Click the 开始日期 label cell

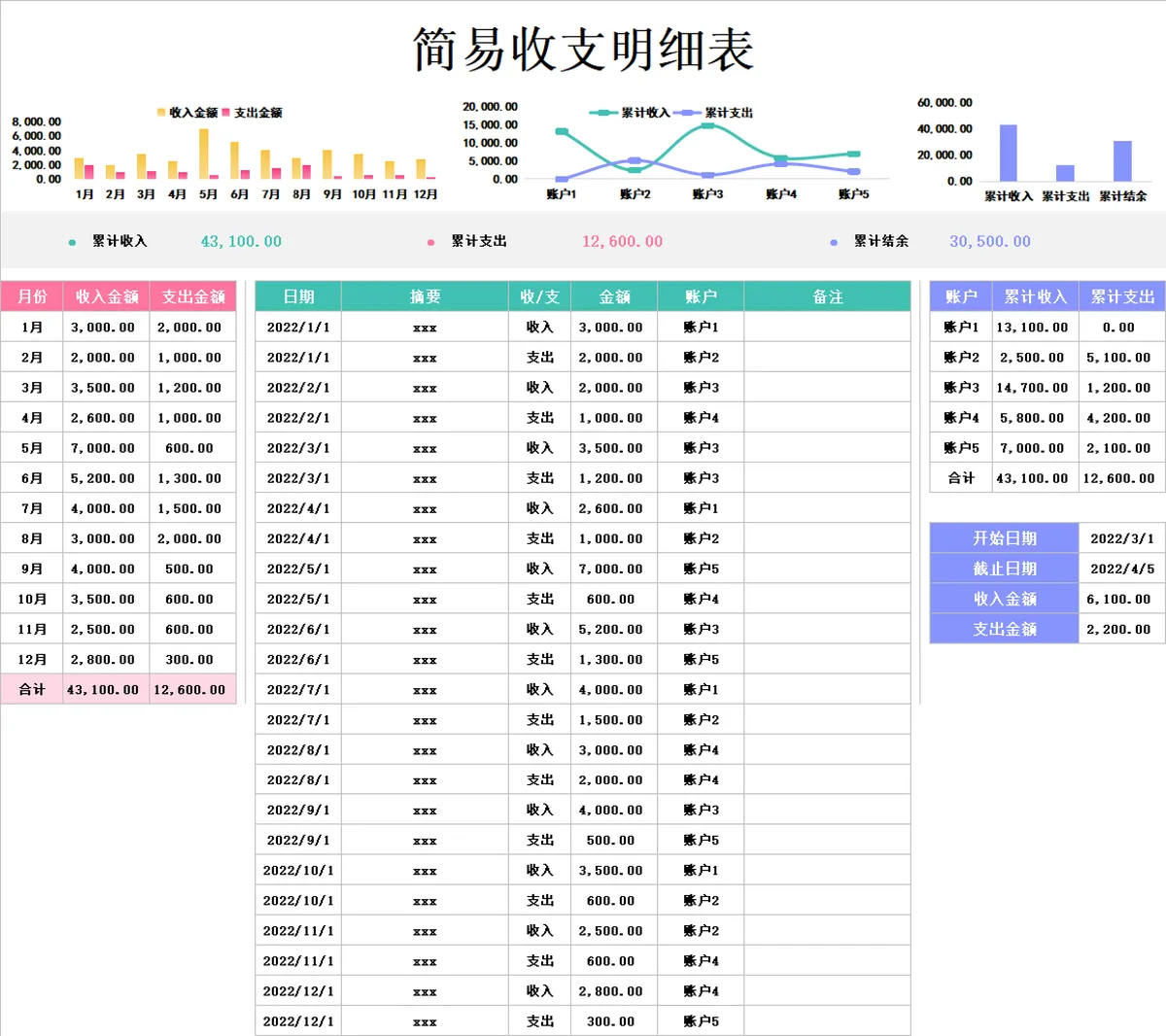[1005, 538]
